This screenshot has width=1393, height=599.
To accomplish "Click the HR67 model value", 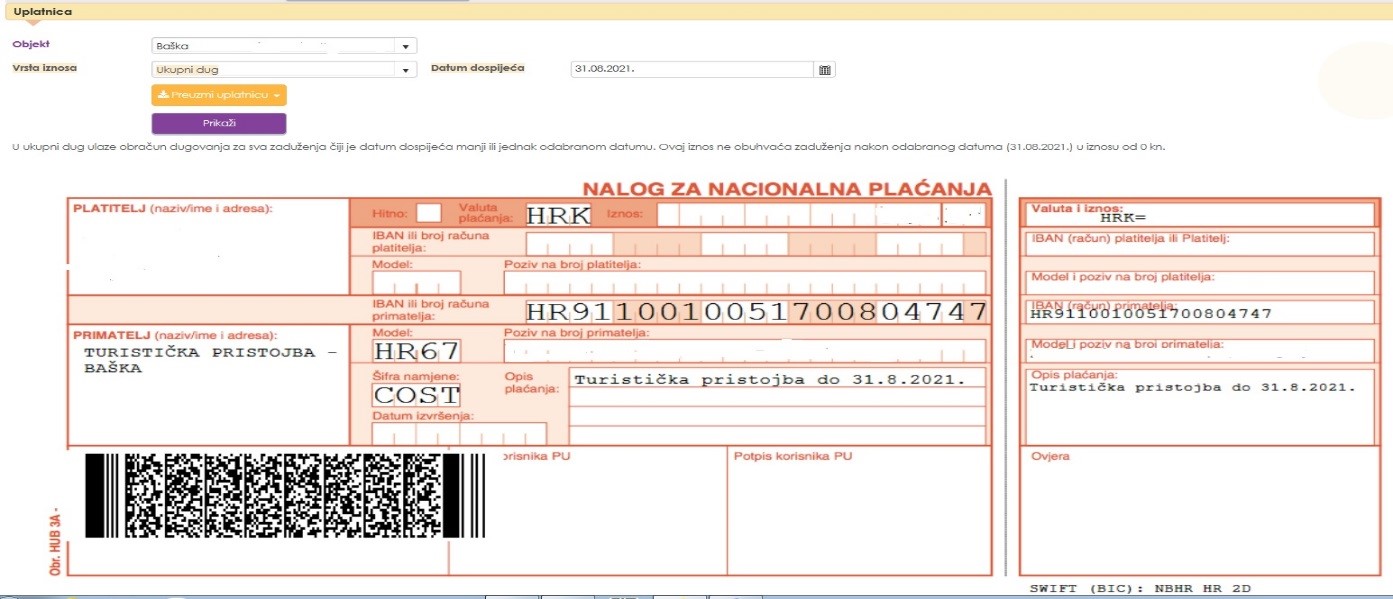I will (x=416, y=351).
